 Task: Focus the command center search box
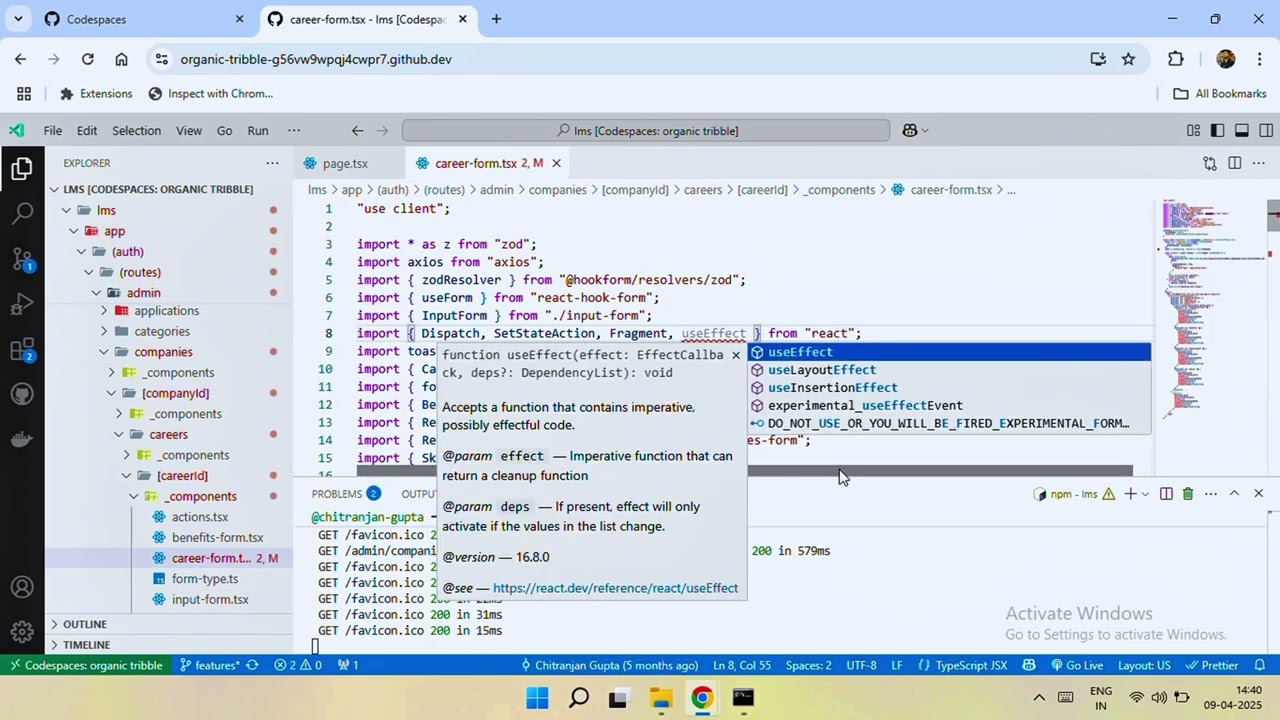[646, 131]
